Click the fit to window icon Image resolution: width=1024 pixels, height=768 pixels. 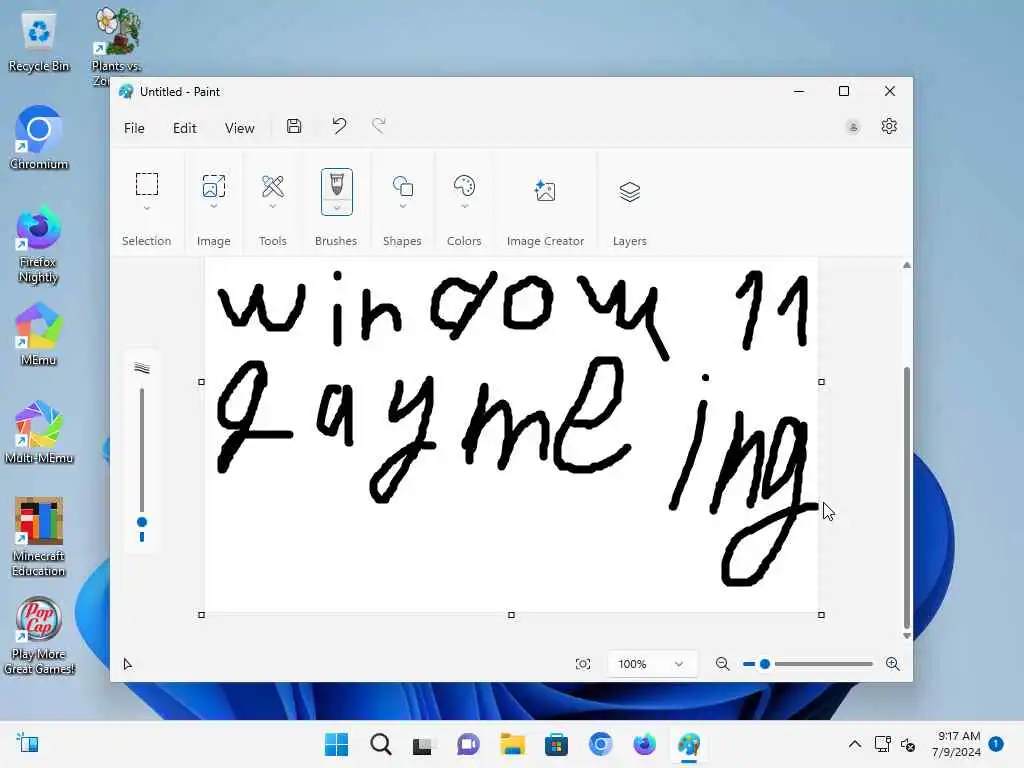(x=583, y=664)
